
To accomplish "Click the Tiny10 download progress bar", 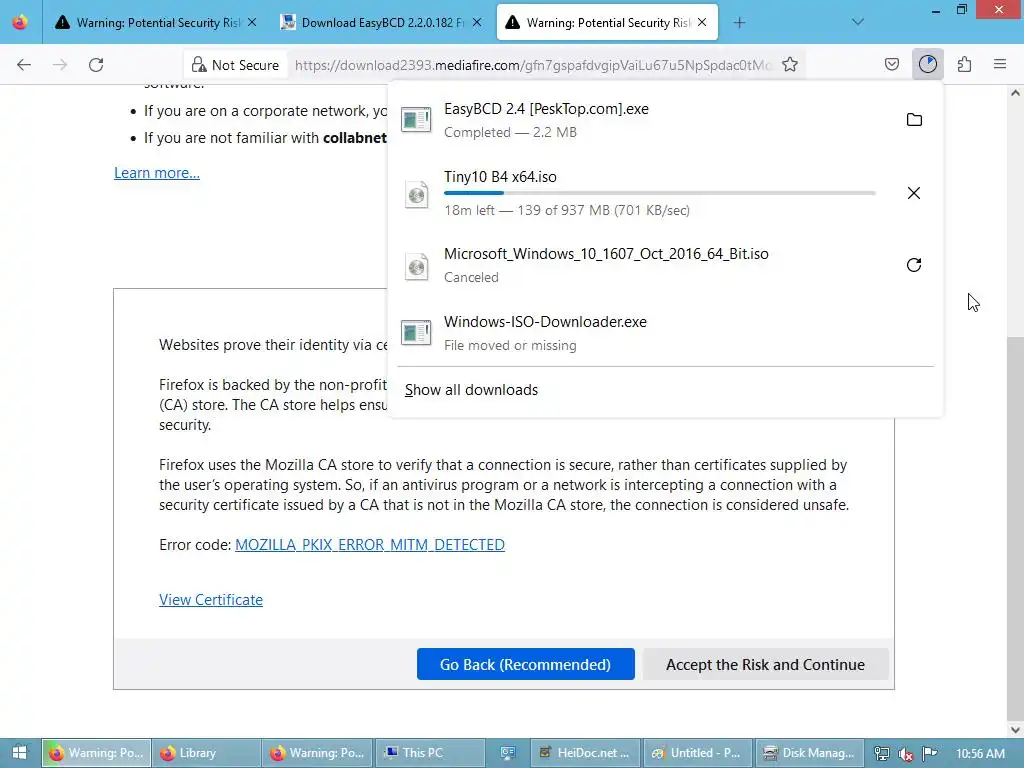I will click(x=660, y=193).
